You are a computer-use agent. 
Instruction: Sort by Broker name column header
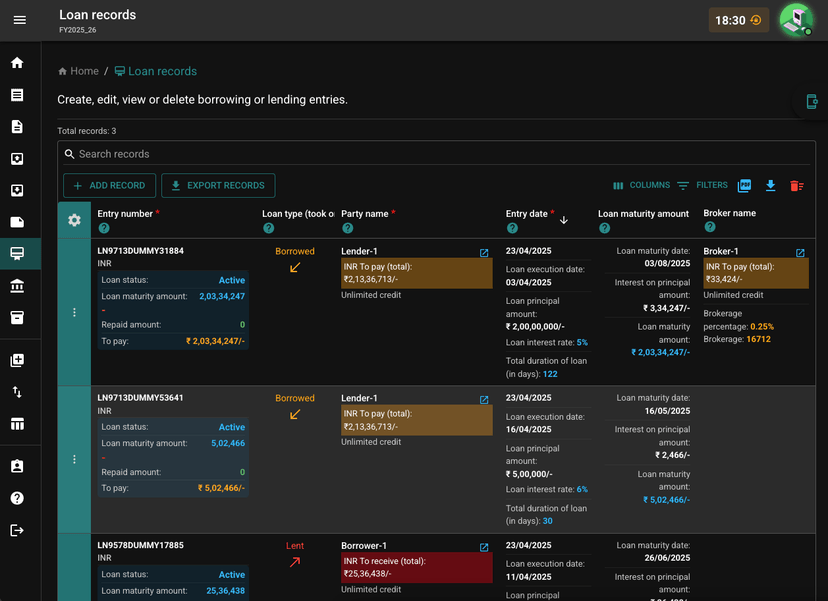[729, 213]
